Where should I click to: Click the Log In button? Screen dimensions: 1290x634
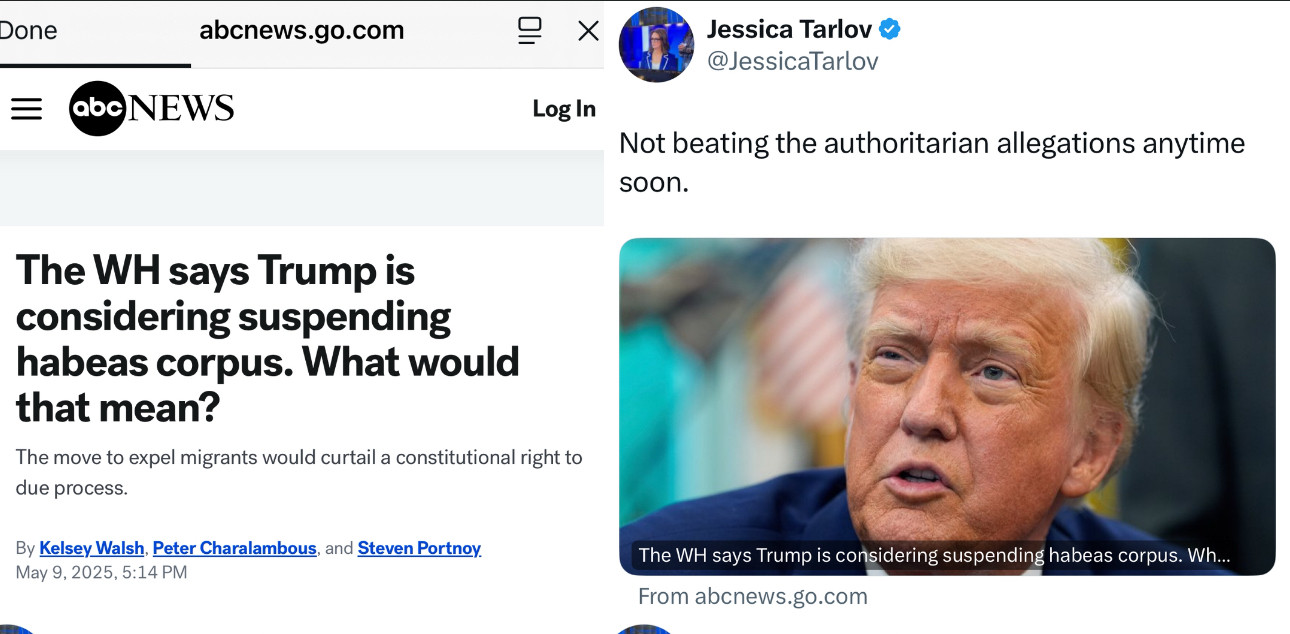pos(564,109)
